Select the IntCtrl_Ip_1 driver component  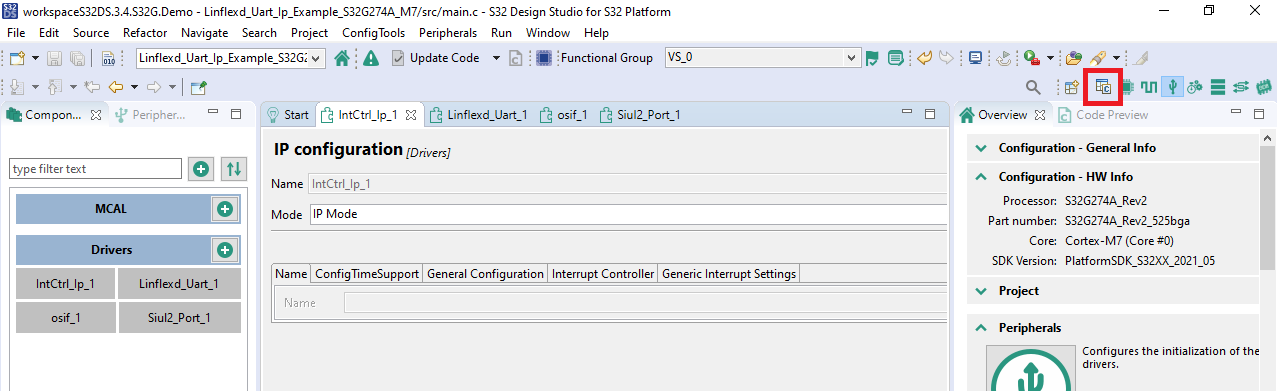(65, 283)
